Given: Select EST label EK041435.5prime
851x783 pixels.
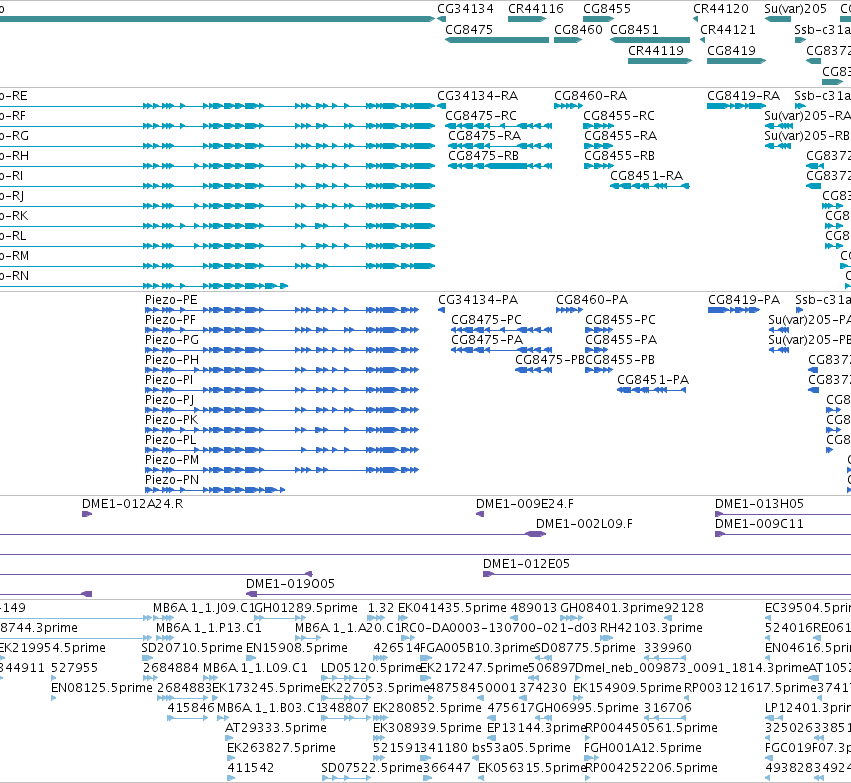Looking at the screenshot, I should coord(452,608).
